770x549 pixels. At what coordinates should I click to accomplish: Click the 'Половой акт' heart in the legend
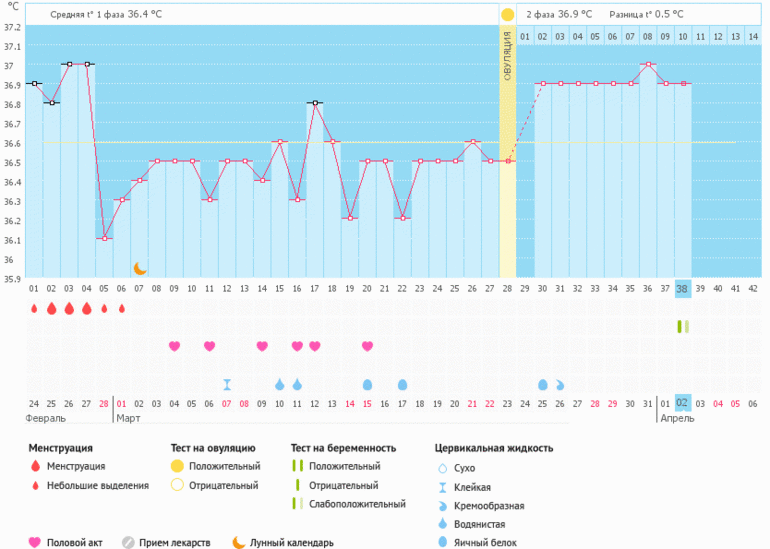pos(35,542)
